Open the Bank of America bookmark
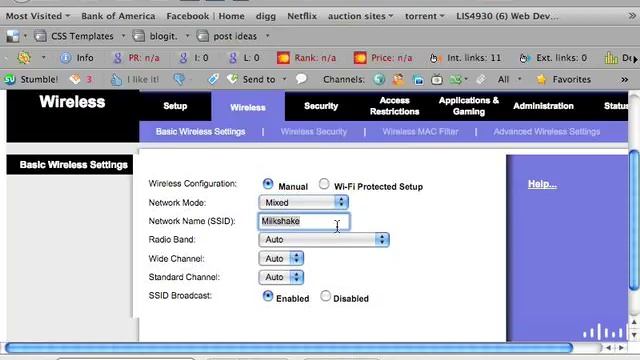The image size is (640, 360). [x=118, y=16]
